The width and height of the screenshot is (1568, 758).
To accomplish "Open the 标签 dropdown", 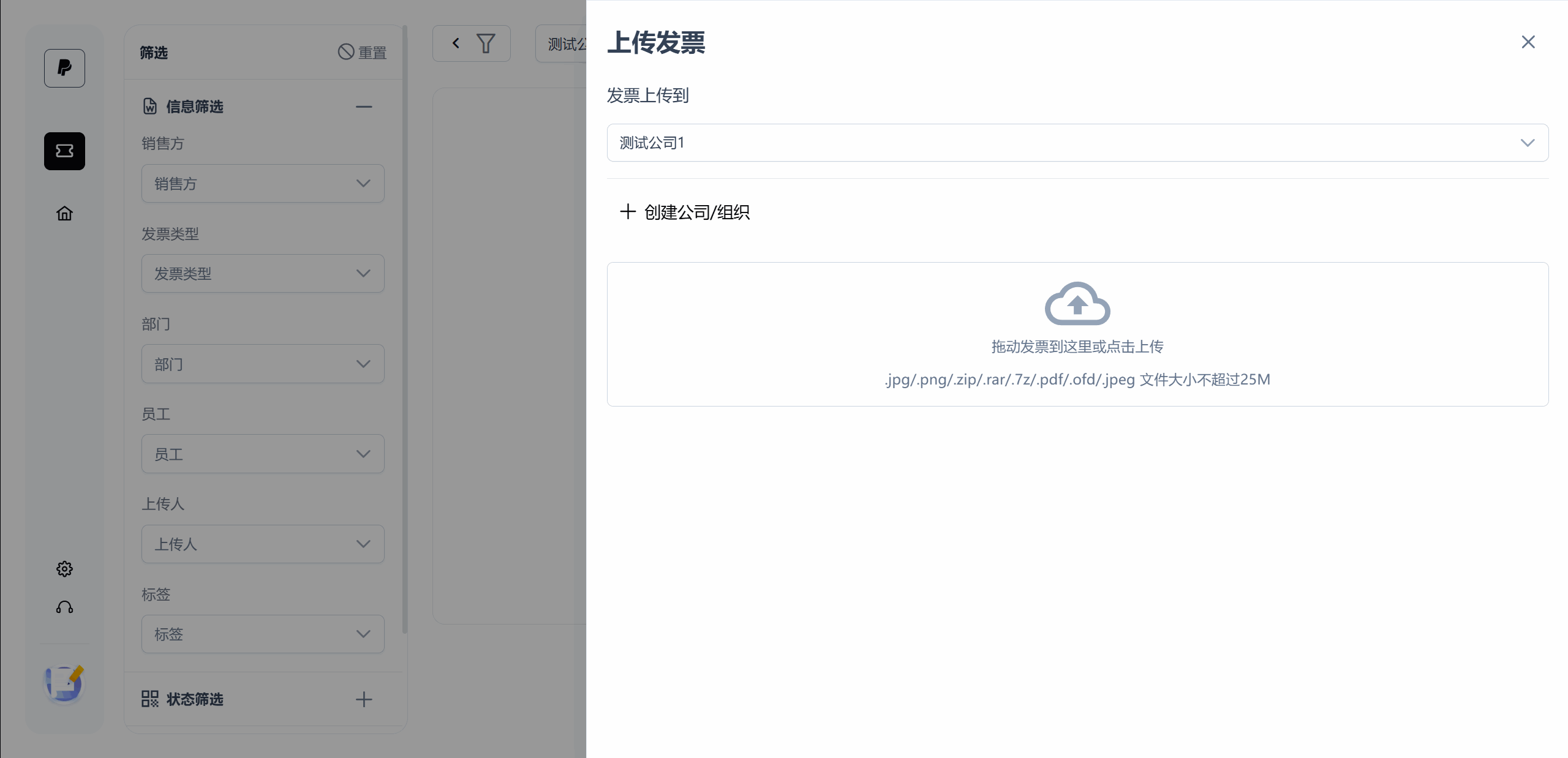I will pyautogui.click(x=263, y=634).
